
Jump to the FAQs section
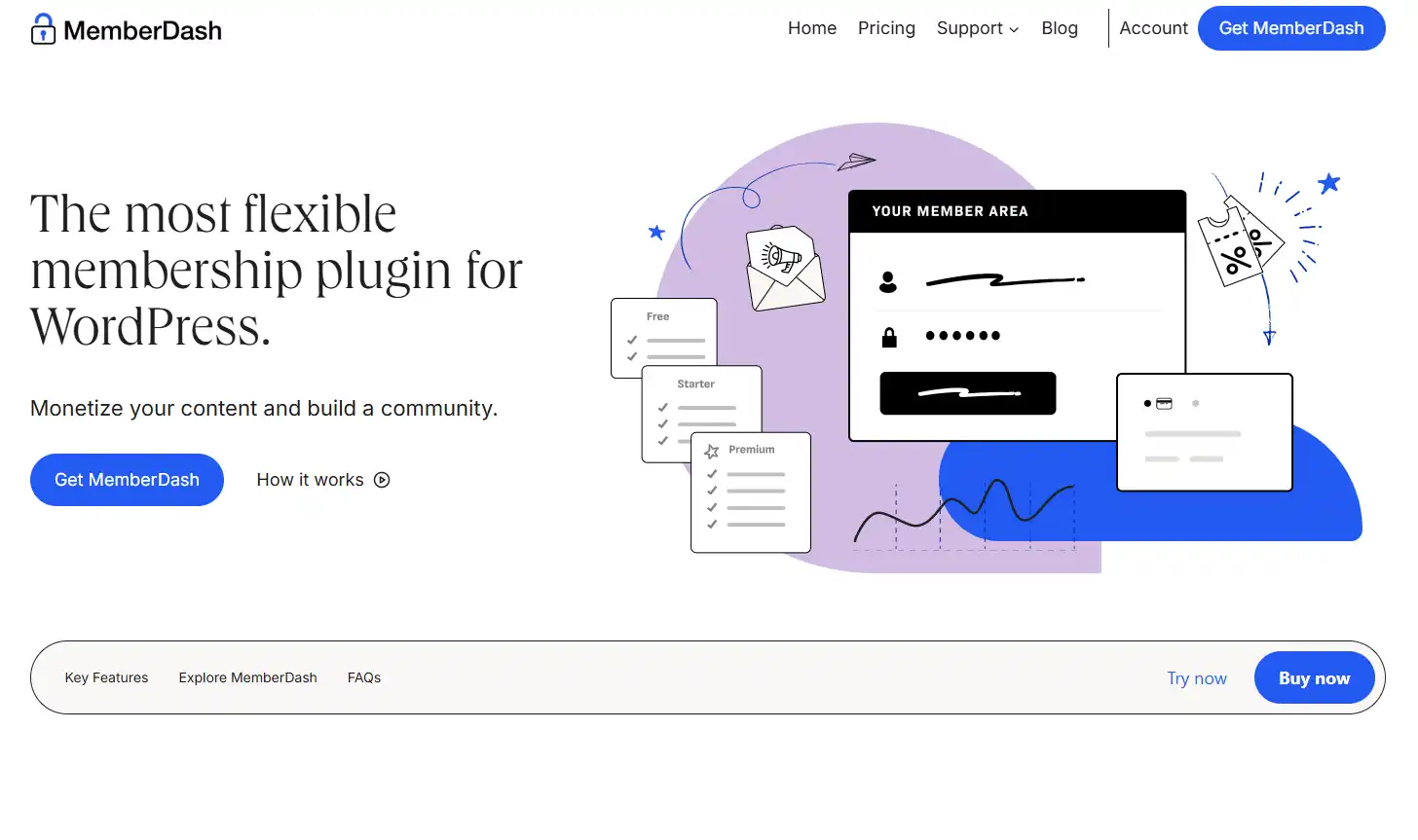click(364, 677)
